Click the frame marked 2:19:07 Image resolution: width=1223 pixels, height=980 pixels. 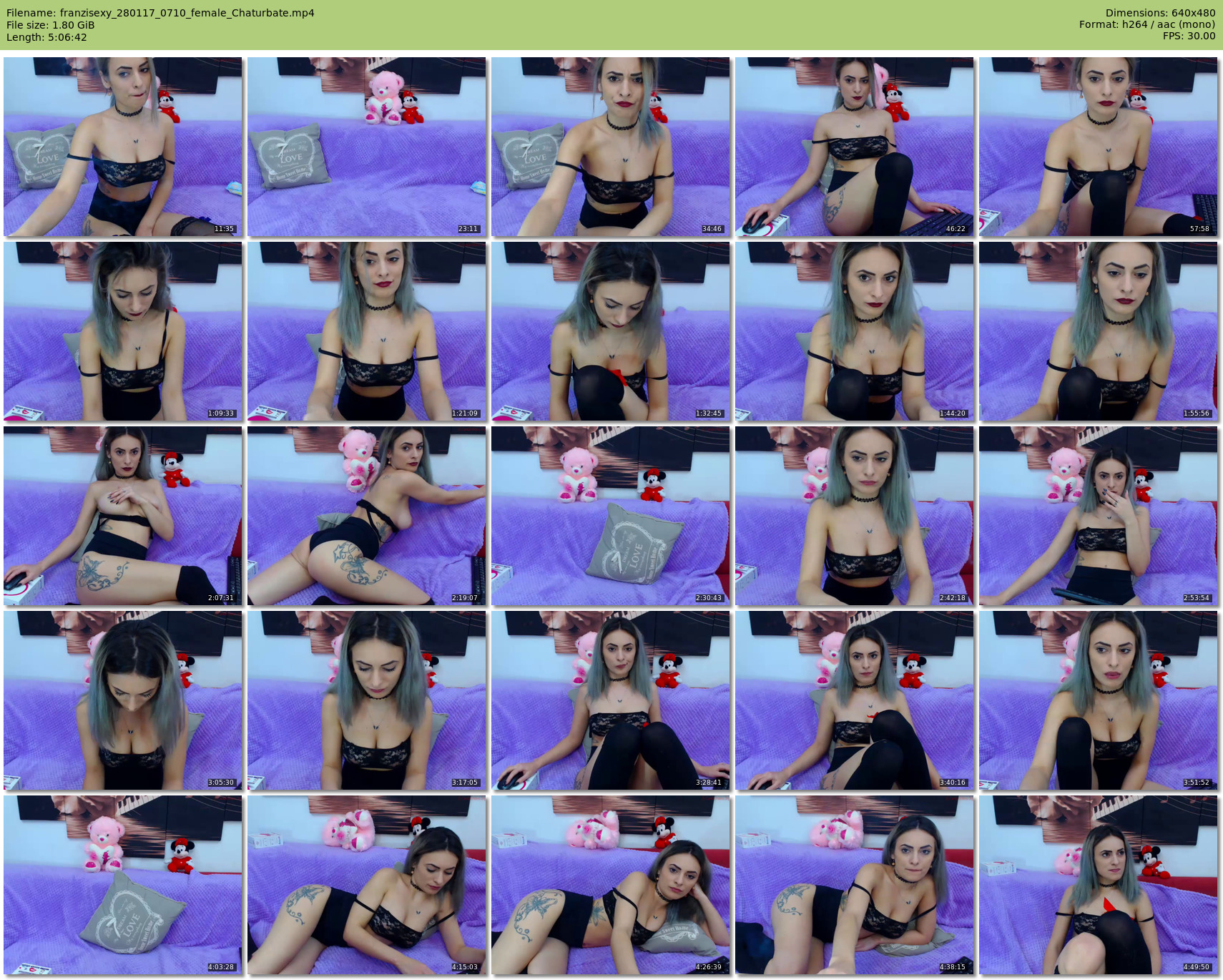[367, 516]
